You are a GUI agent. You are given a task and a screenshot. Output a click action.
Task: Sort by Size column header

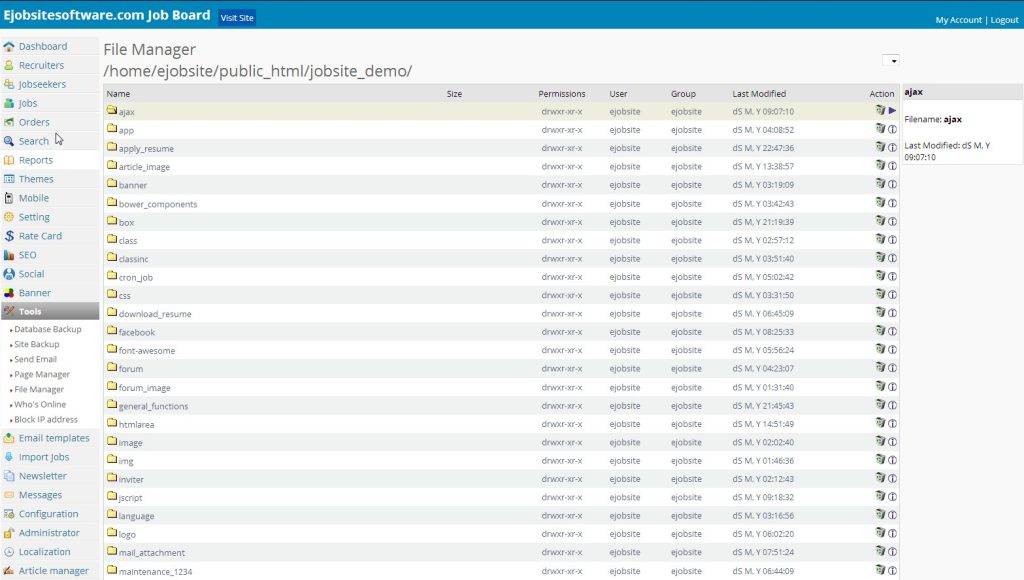coord(454,93)
